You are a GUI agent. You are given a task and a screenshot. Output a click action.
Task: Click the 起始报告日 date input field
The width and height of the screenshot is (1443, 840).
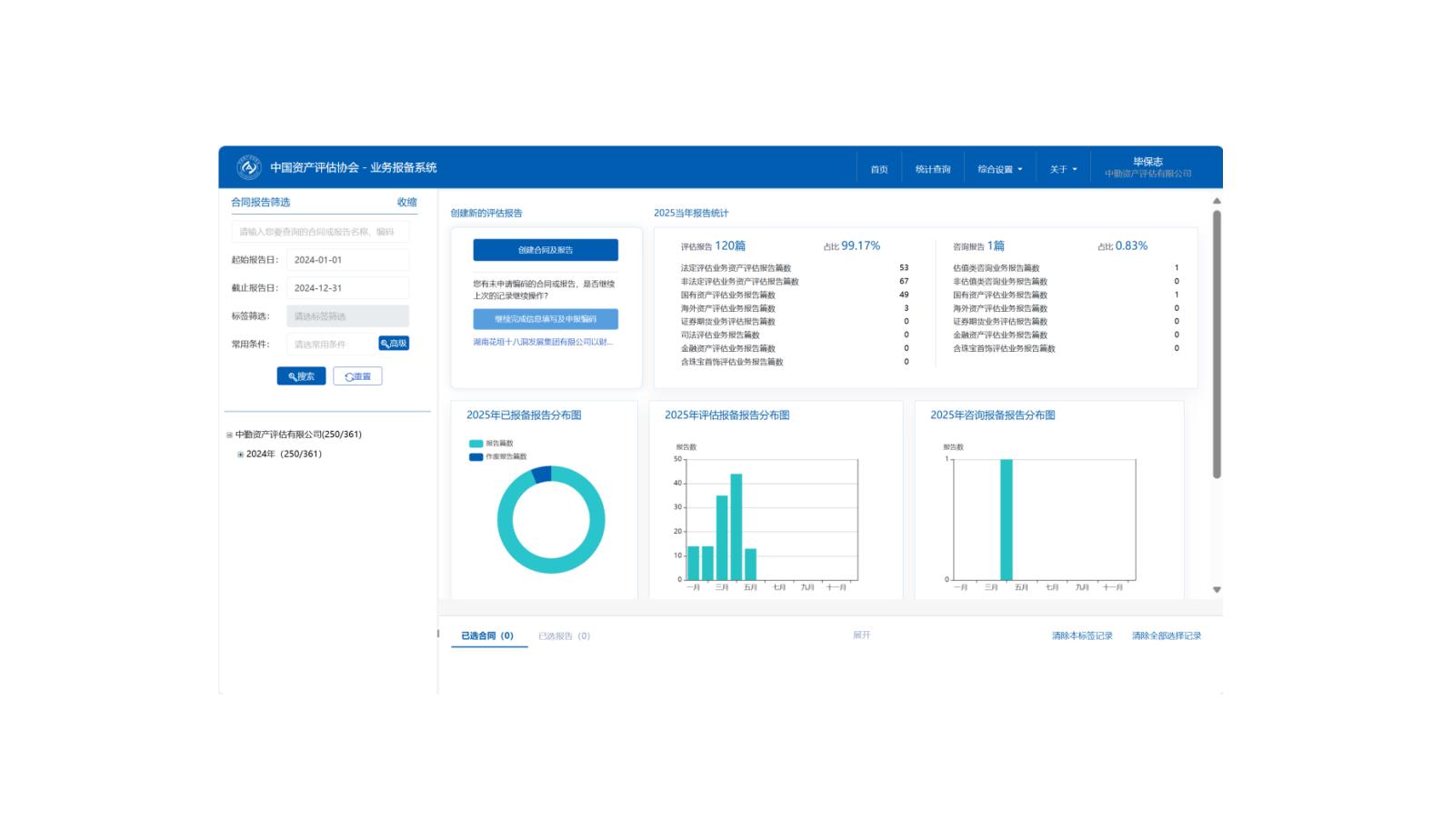(347, 260)
